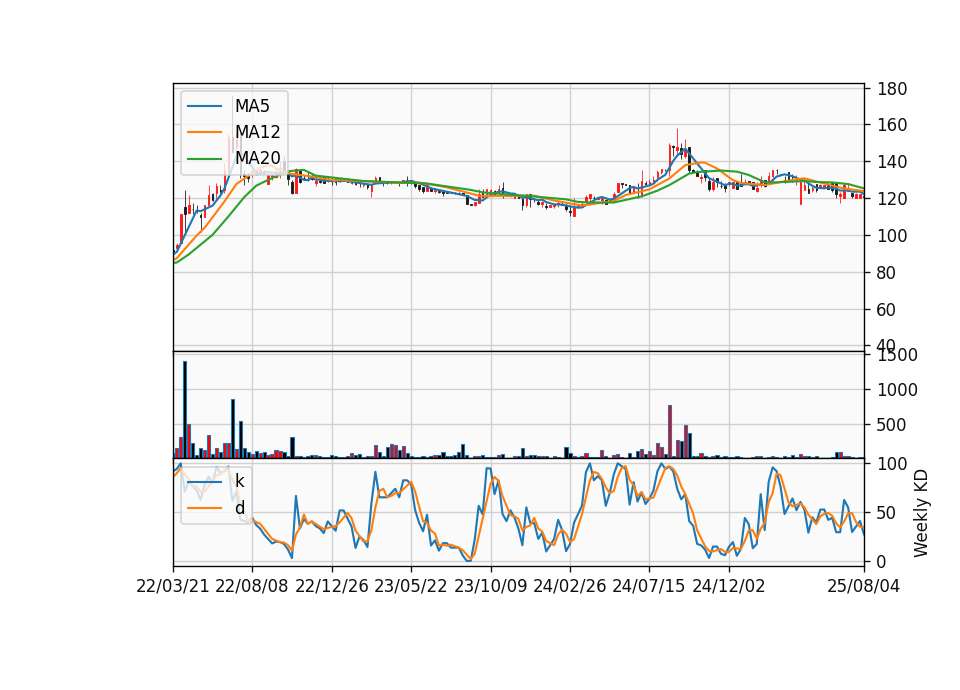The image size is (960, 690).
Task: Click the 50 tick on KD axis
Action: click(x=887, y=512)
